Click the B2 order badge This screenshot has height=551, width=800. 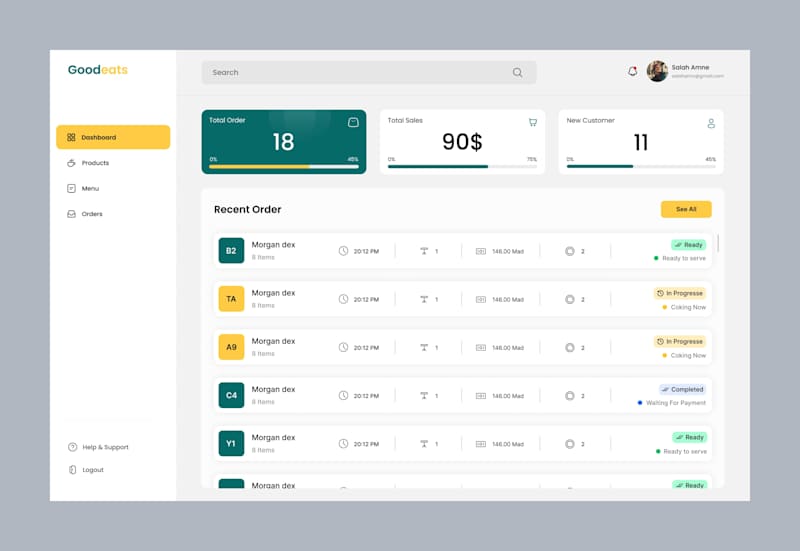click(x=231, y=251)
